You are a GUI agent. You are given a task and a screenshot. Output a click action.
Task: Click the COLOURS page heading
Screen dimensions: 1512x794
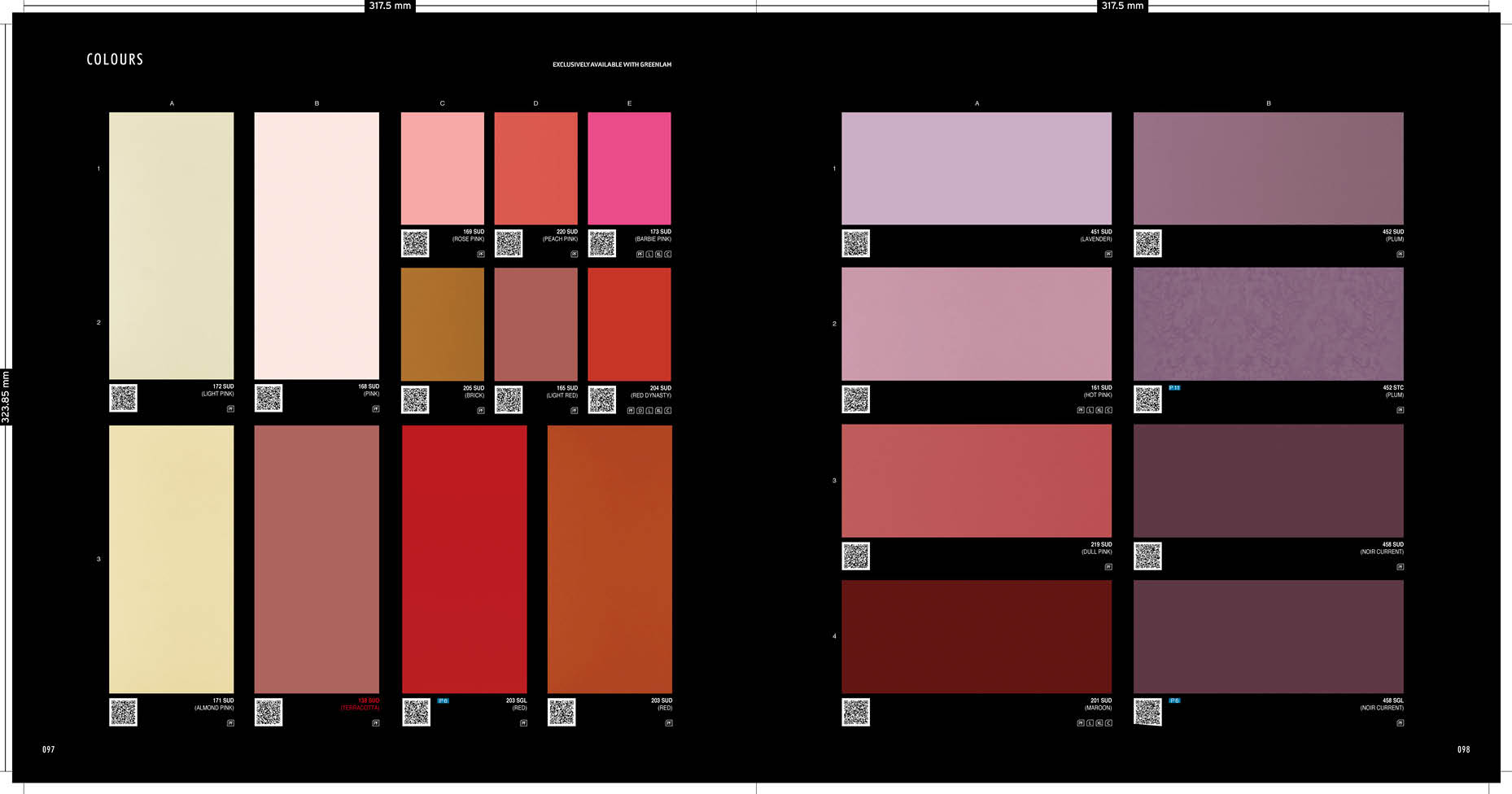click(115, 59)
